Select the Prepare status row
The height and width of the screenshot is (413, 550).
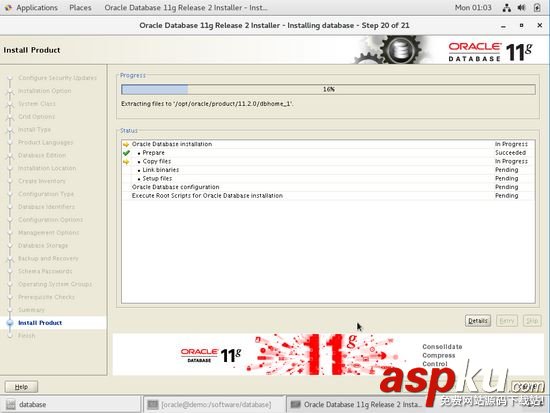328,153
